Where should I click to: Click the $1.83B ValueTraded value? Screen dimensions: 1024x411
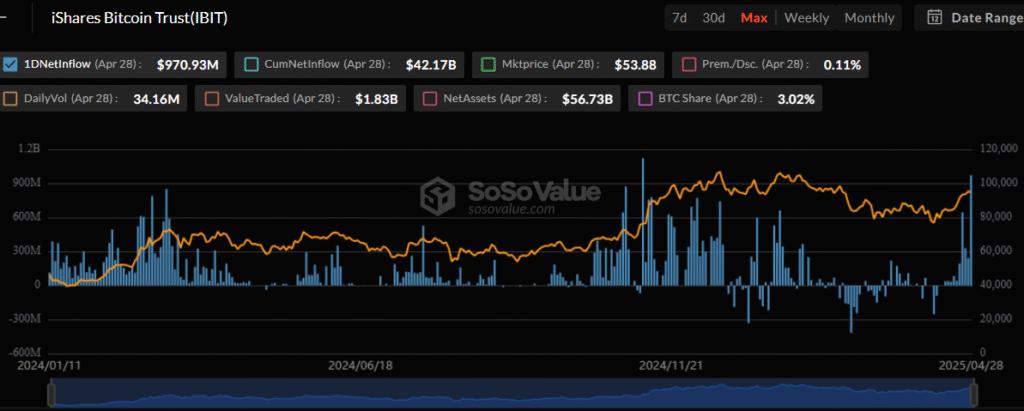[376, 100]
